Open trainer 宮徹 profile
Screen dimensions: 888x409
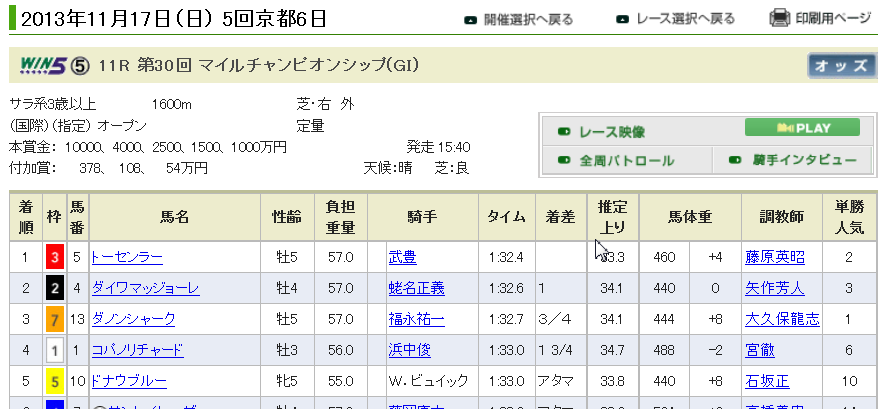760,350
